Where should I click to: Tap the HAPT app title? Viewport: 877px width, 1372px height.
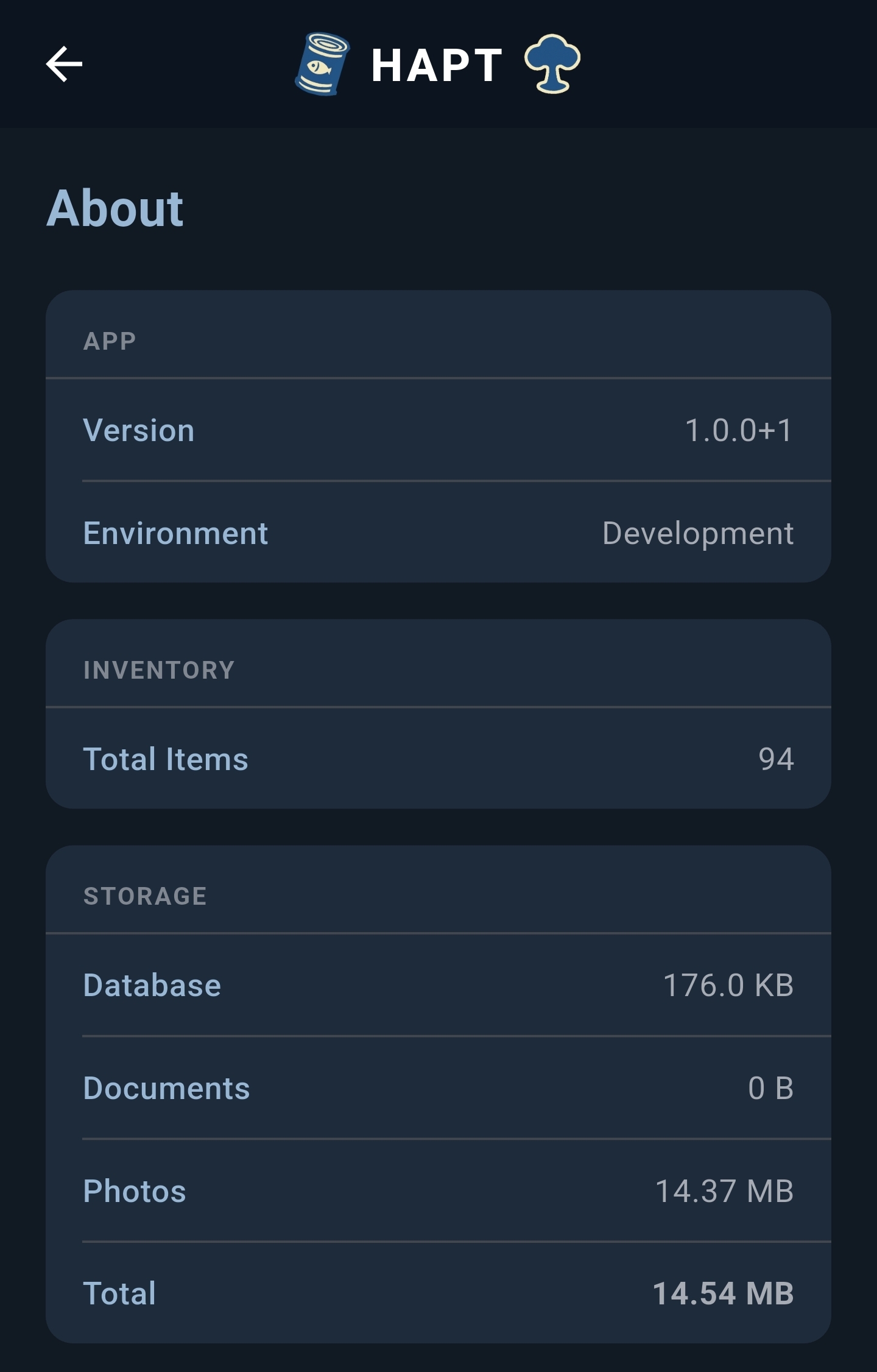[437, 65]
